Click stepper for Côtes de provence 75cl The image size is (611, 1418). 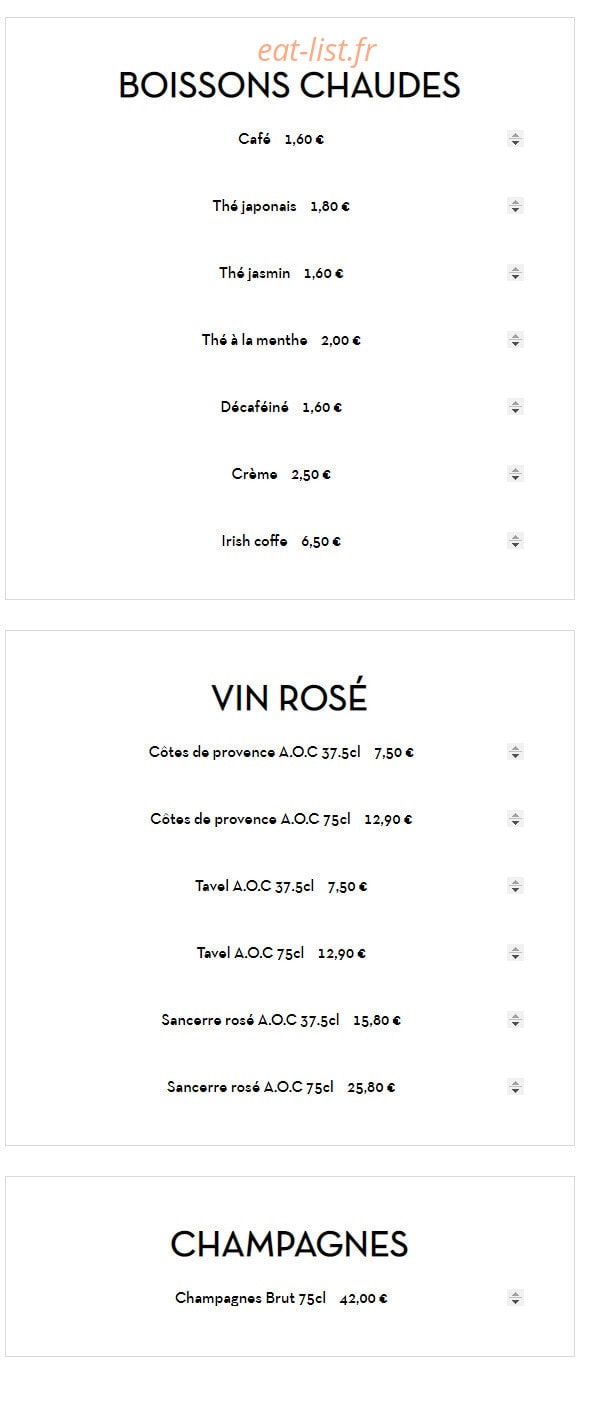tap(515, 819)
